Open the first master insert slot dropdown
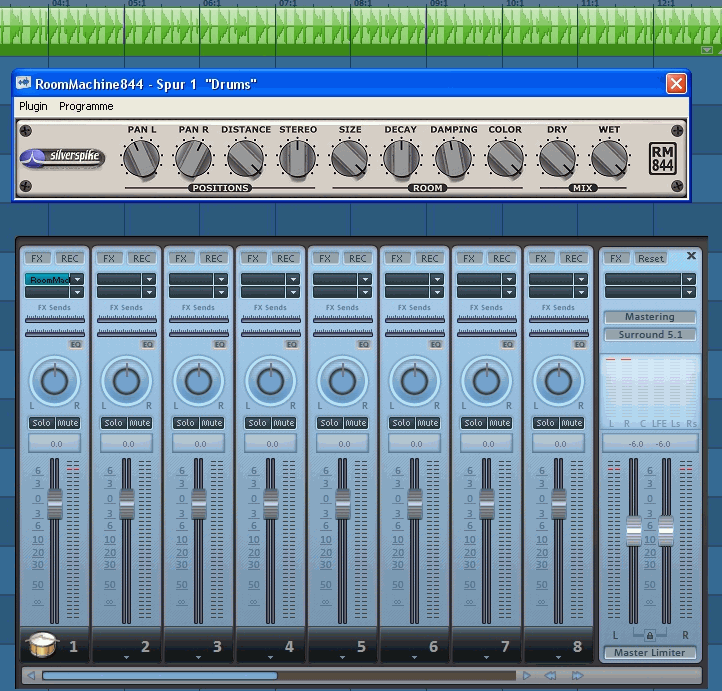The width and height of the screenshot is (722, 691). point(689,279)
